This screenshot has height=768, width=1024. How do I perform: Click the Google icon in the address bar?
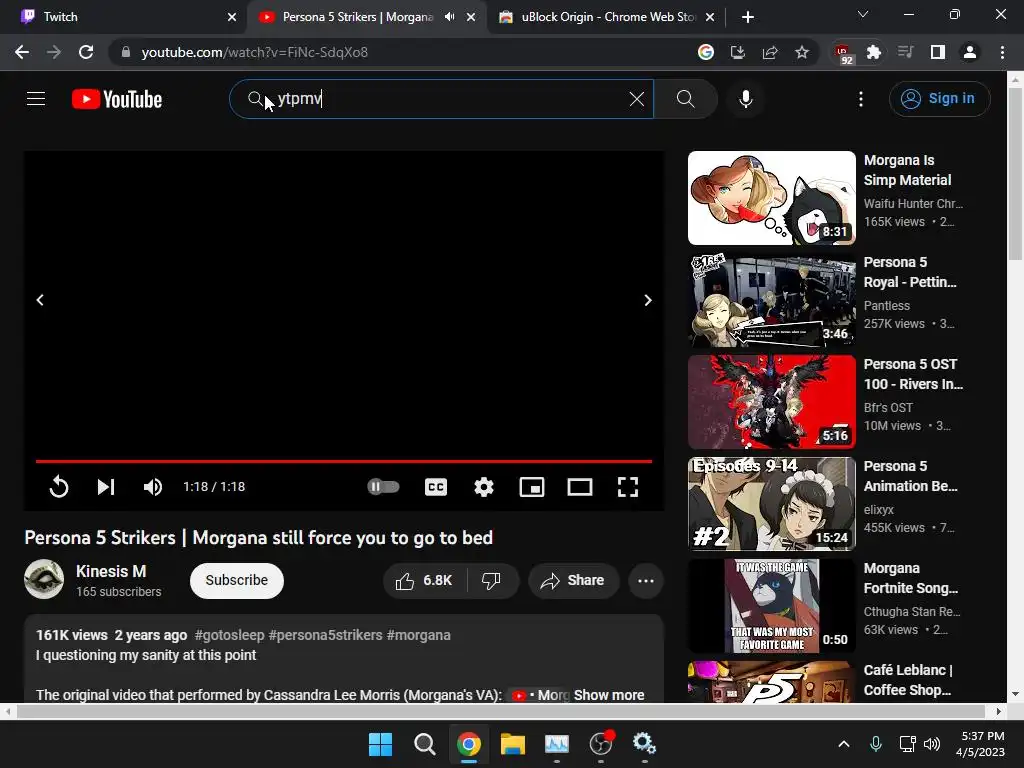705,52
